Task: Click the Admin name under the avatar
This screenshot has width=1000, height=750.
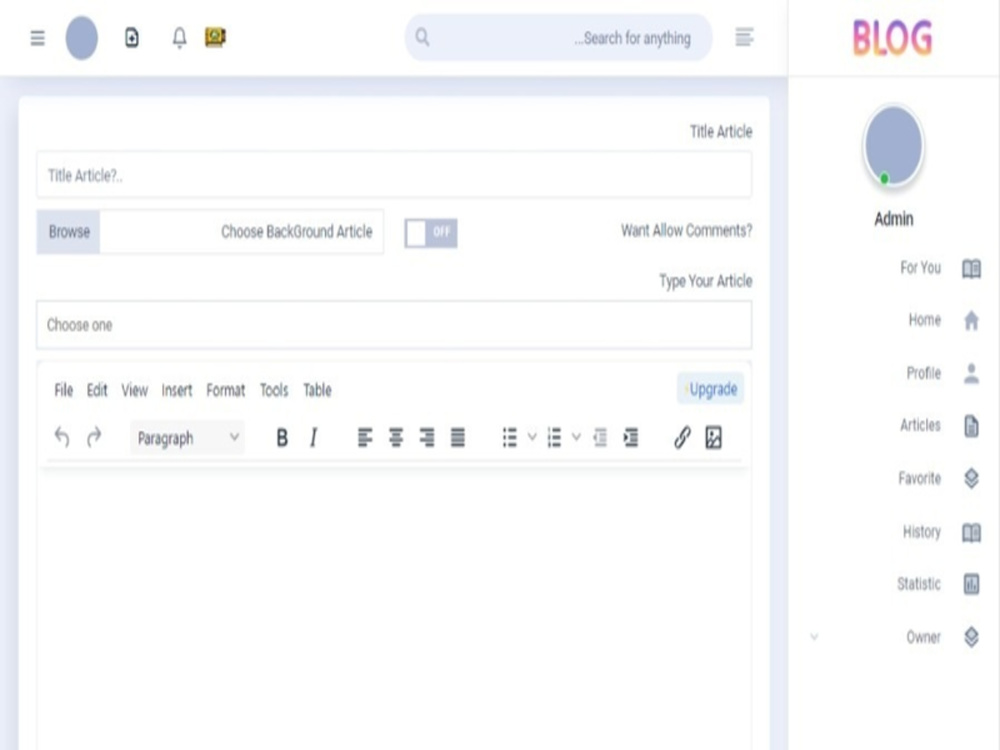Action: point(893,219)
